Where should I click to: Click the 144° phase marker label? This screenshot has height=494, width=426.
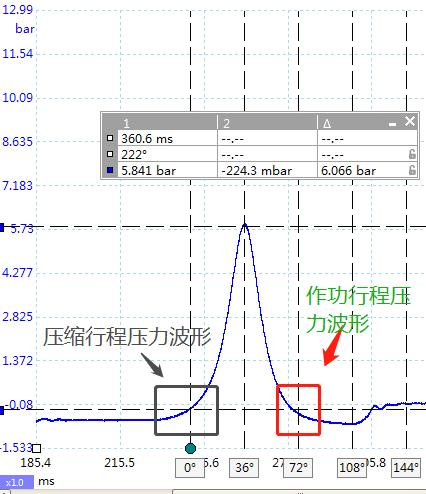pyautogui.click(x=406, y=468)
